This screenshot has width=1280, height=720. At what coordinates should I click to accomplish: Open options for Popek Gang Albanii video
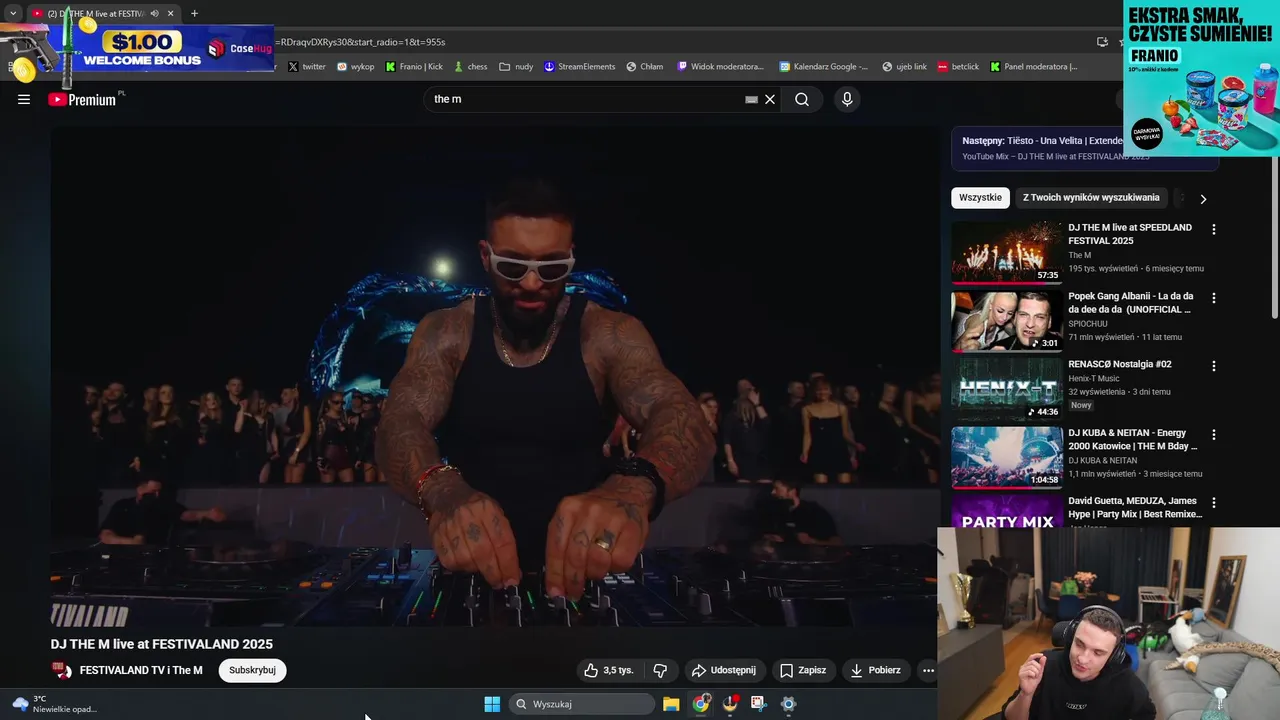pos(1214,298)
